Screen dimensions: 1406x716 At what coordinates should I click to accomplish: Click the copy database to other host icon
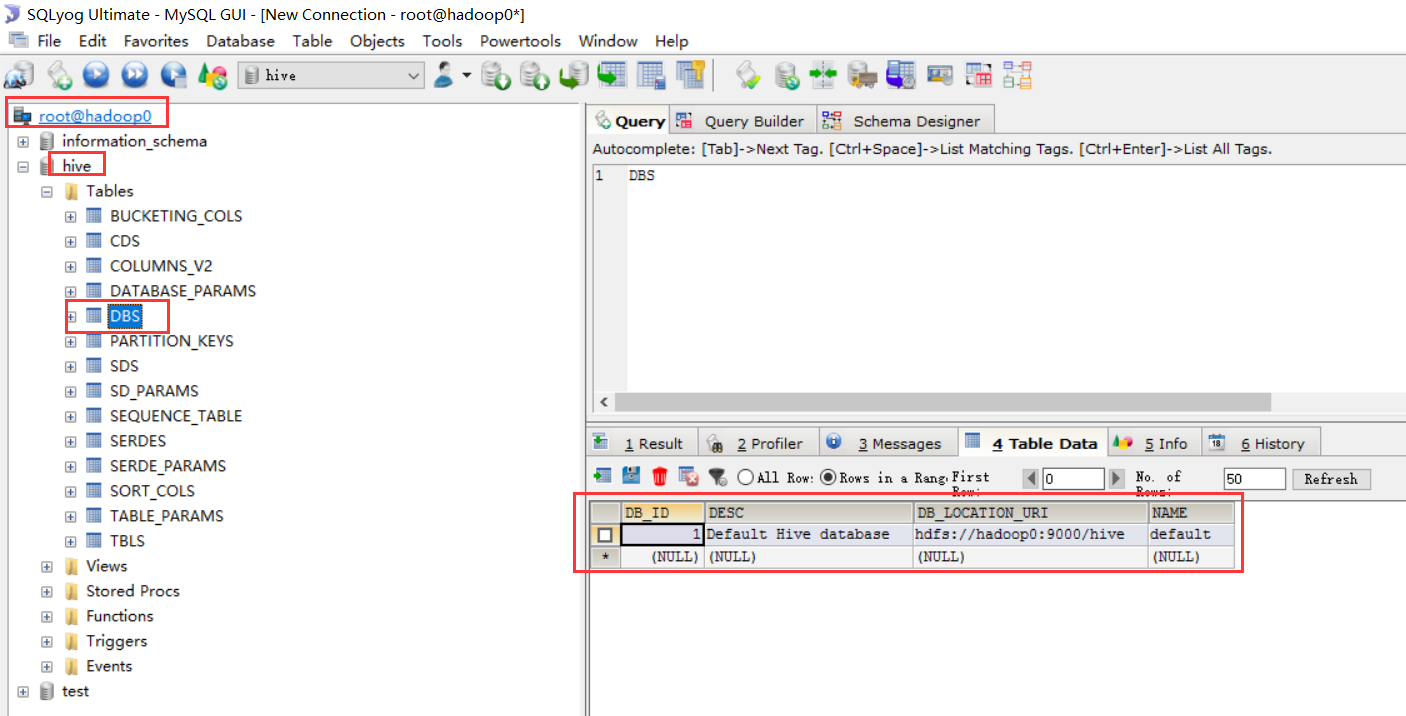574,75
